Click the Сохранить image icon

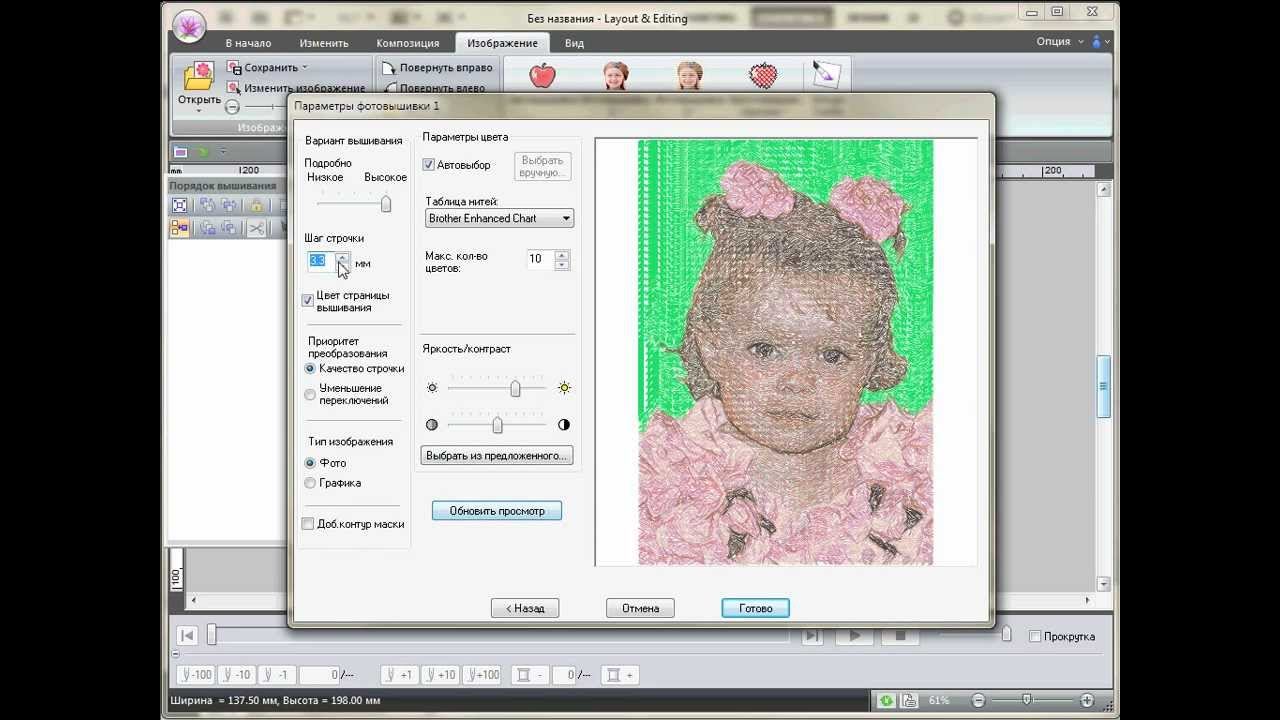pyautogui.click(x=235, y=67)
